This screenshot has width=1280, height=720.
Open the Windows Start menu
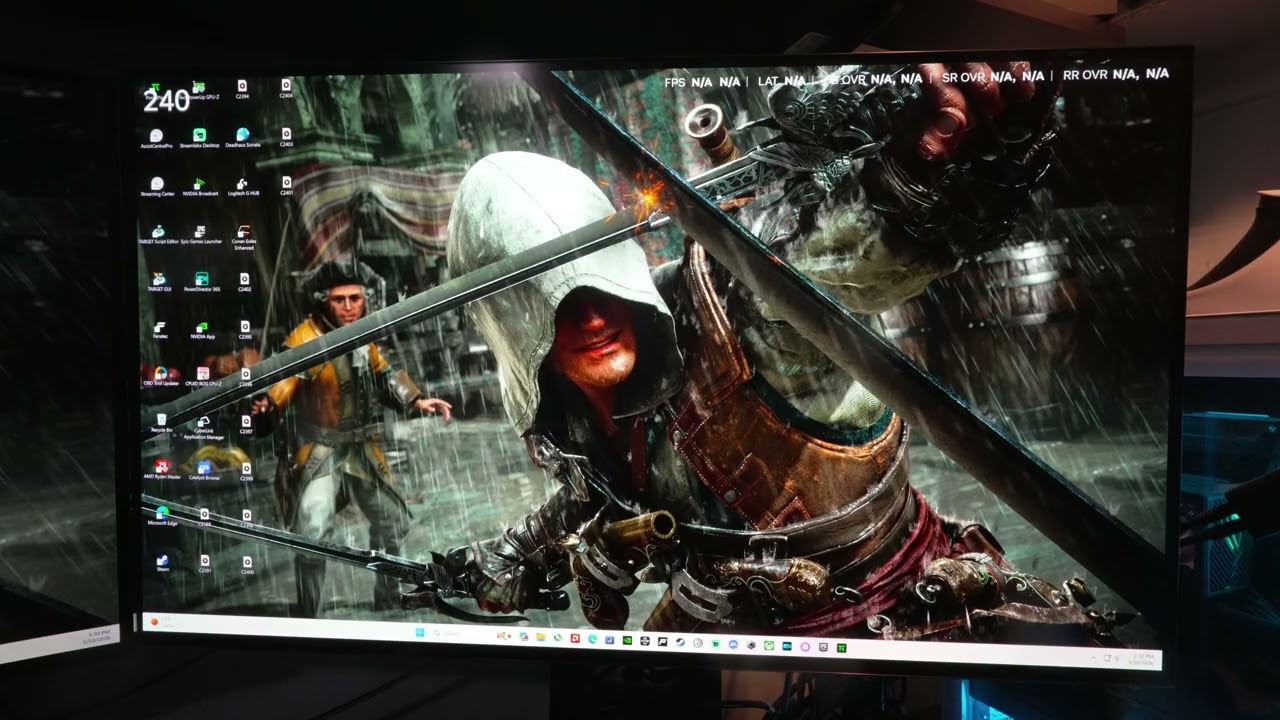pos(419,632)
